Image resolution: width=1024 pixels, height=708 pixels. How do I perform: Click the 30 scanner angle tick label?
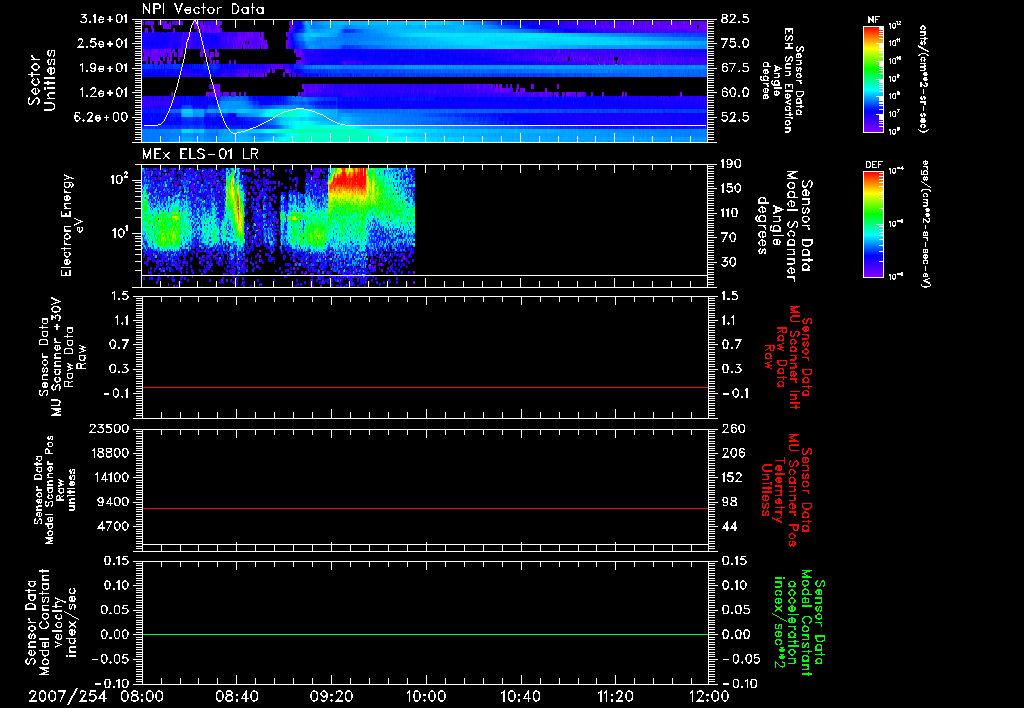pos(728,262)
